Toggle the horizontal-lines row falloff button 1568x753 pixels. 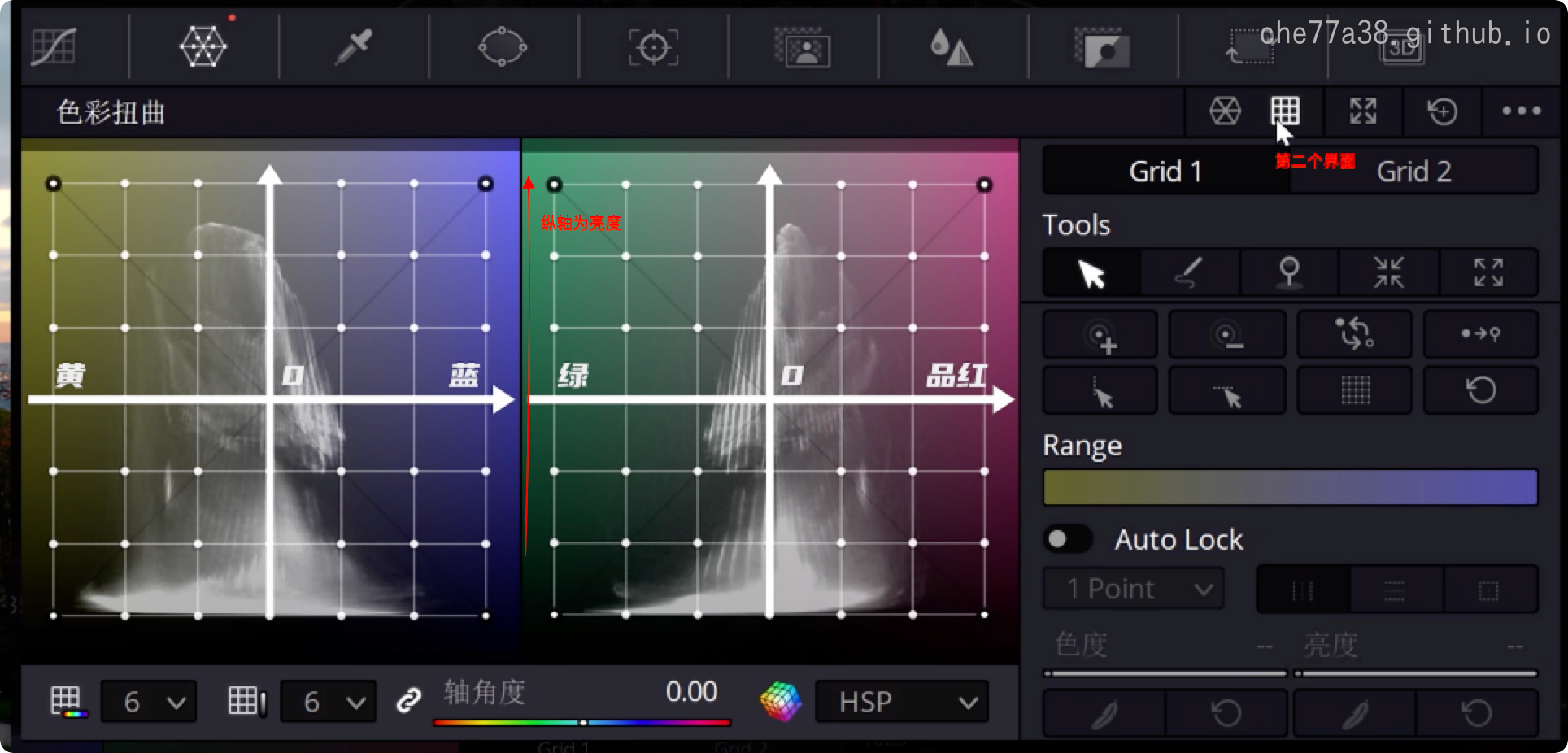(x=1396, y=590)
